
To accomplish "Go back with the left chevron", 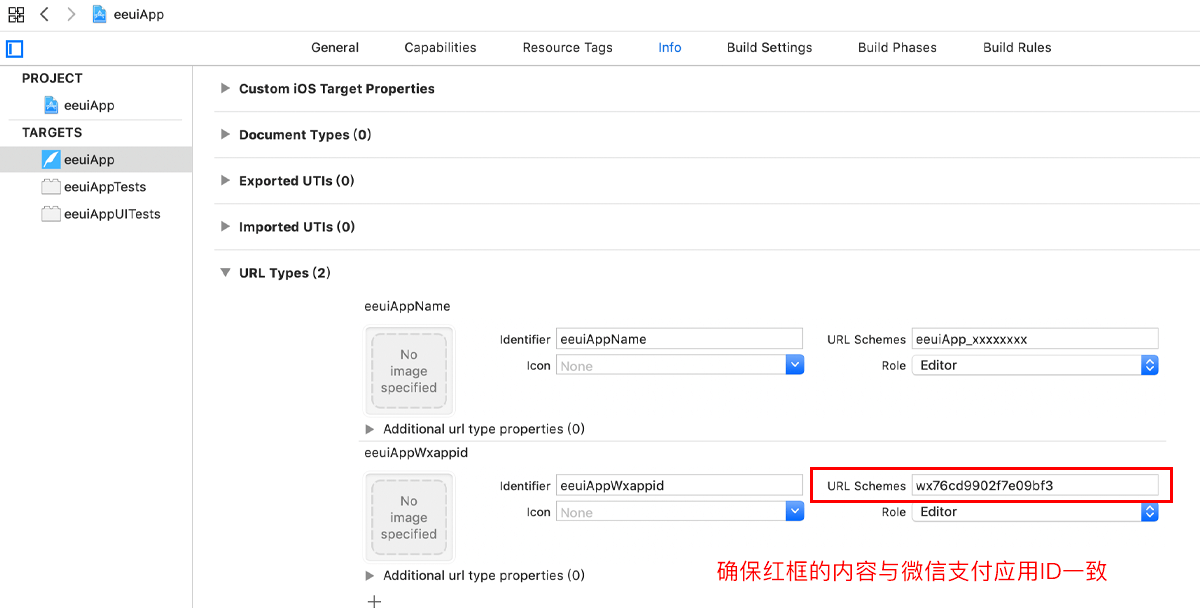I will pyautogui.click(x=45, y=15).
